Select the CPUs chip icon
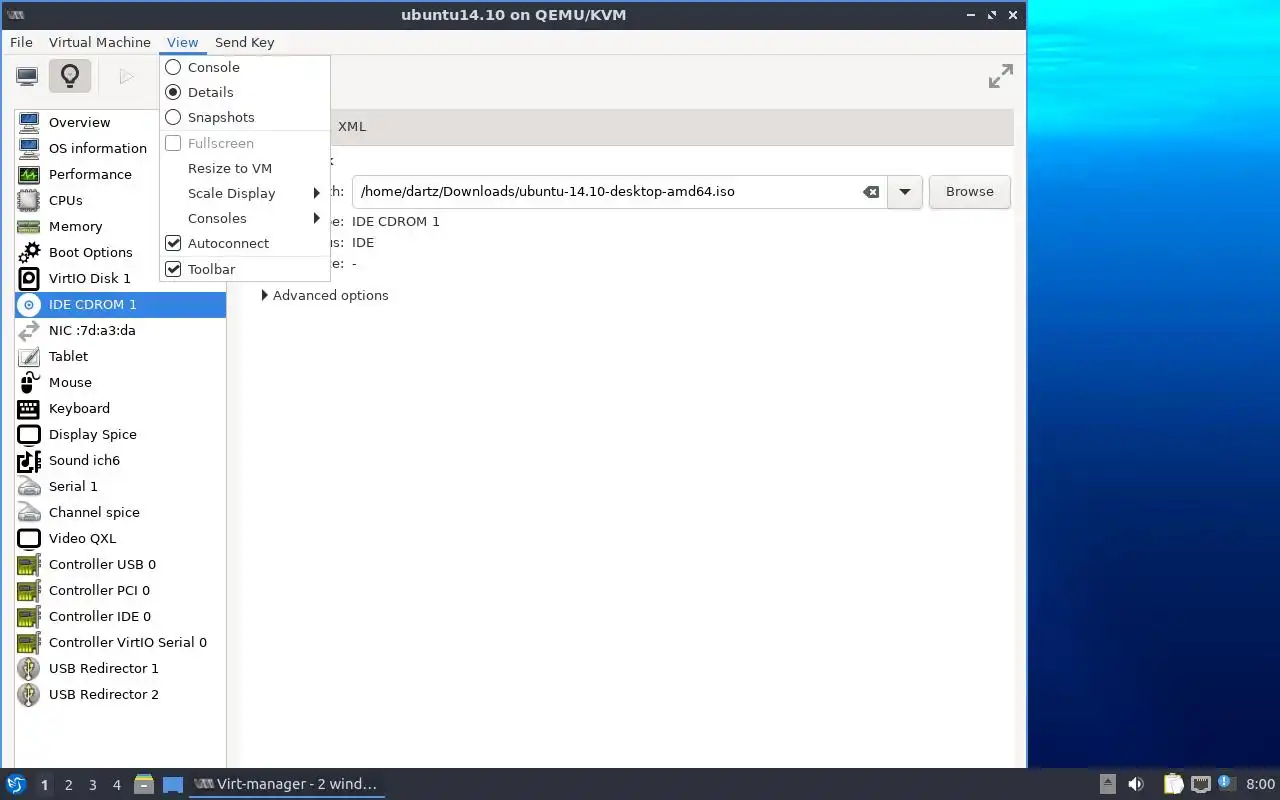1280x800 pixels. click(29, 200)
